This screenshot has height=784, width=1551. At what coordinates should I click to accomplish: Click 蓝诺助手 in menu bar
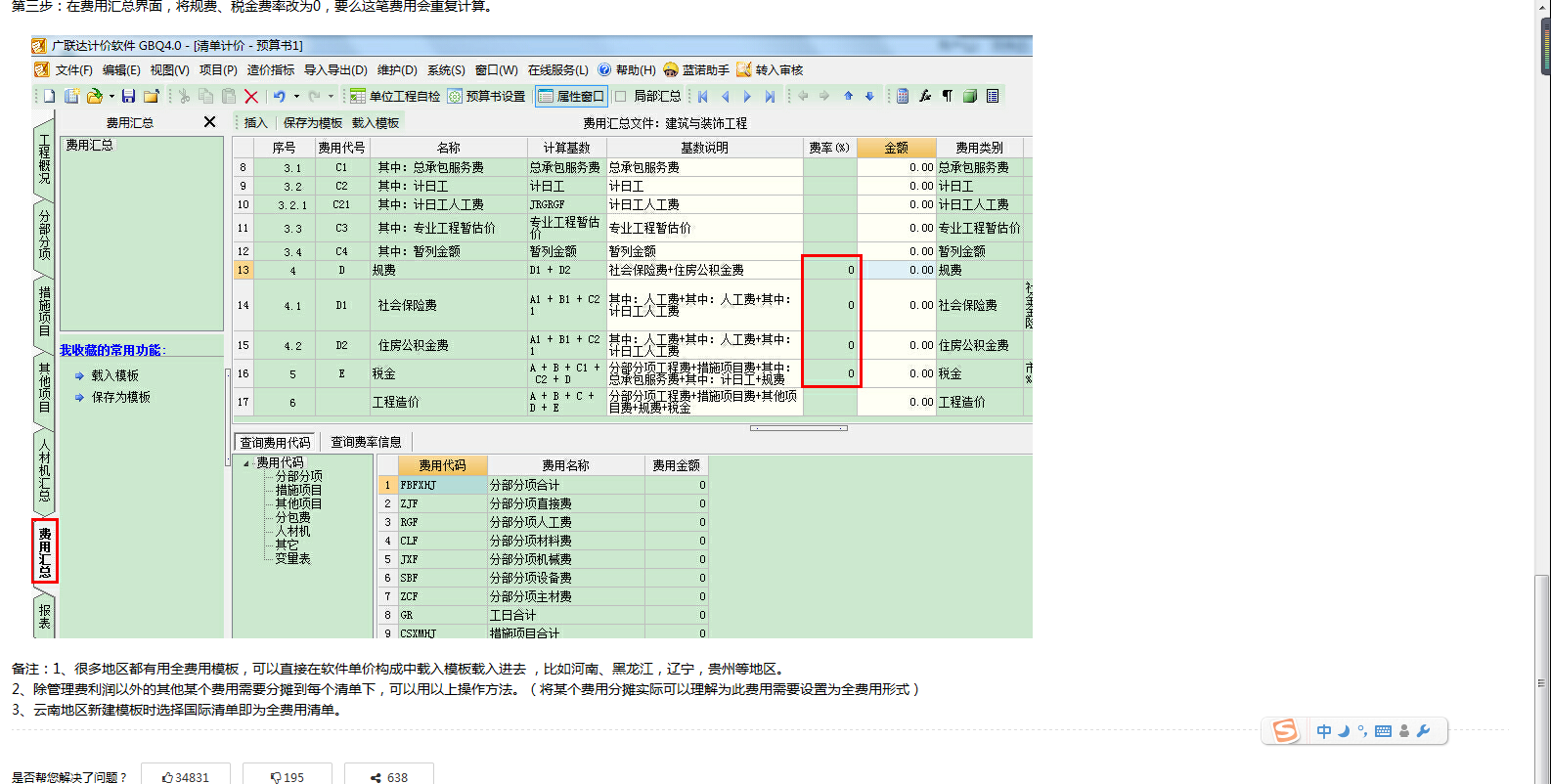[696, 70]
